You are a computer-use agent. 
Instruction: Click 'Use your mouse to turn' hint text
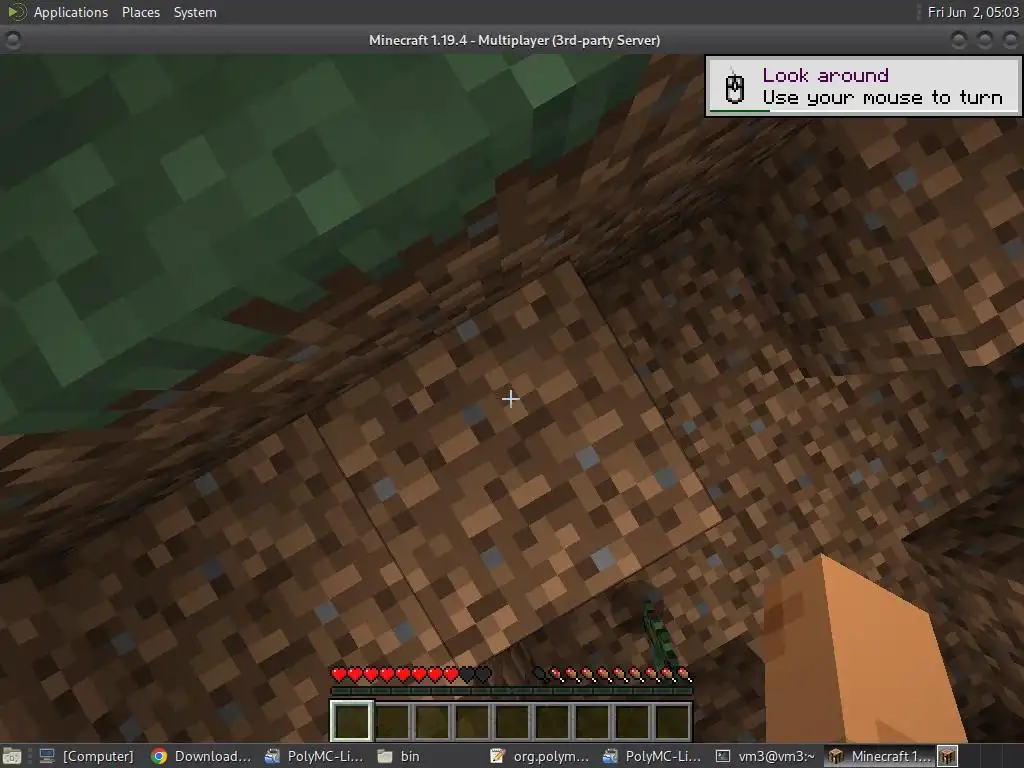(x=882, y=98)
